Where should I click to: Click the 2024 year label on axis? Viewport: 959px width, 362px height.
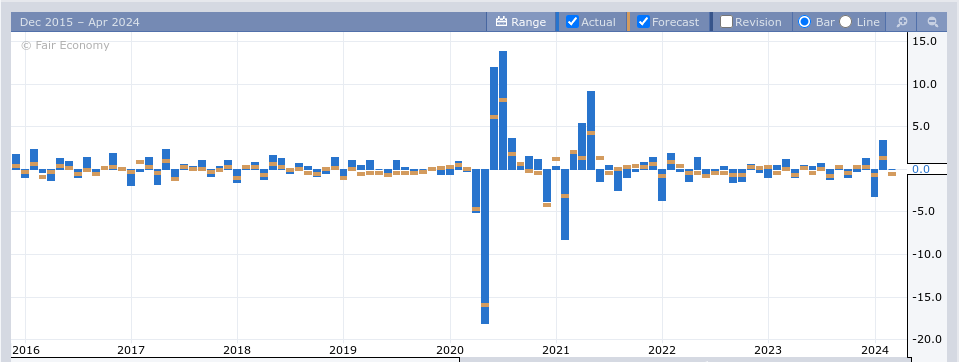(x=875, y=350)
